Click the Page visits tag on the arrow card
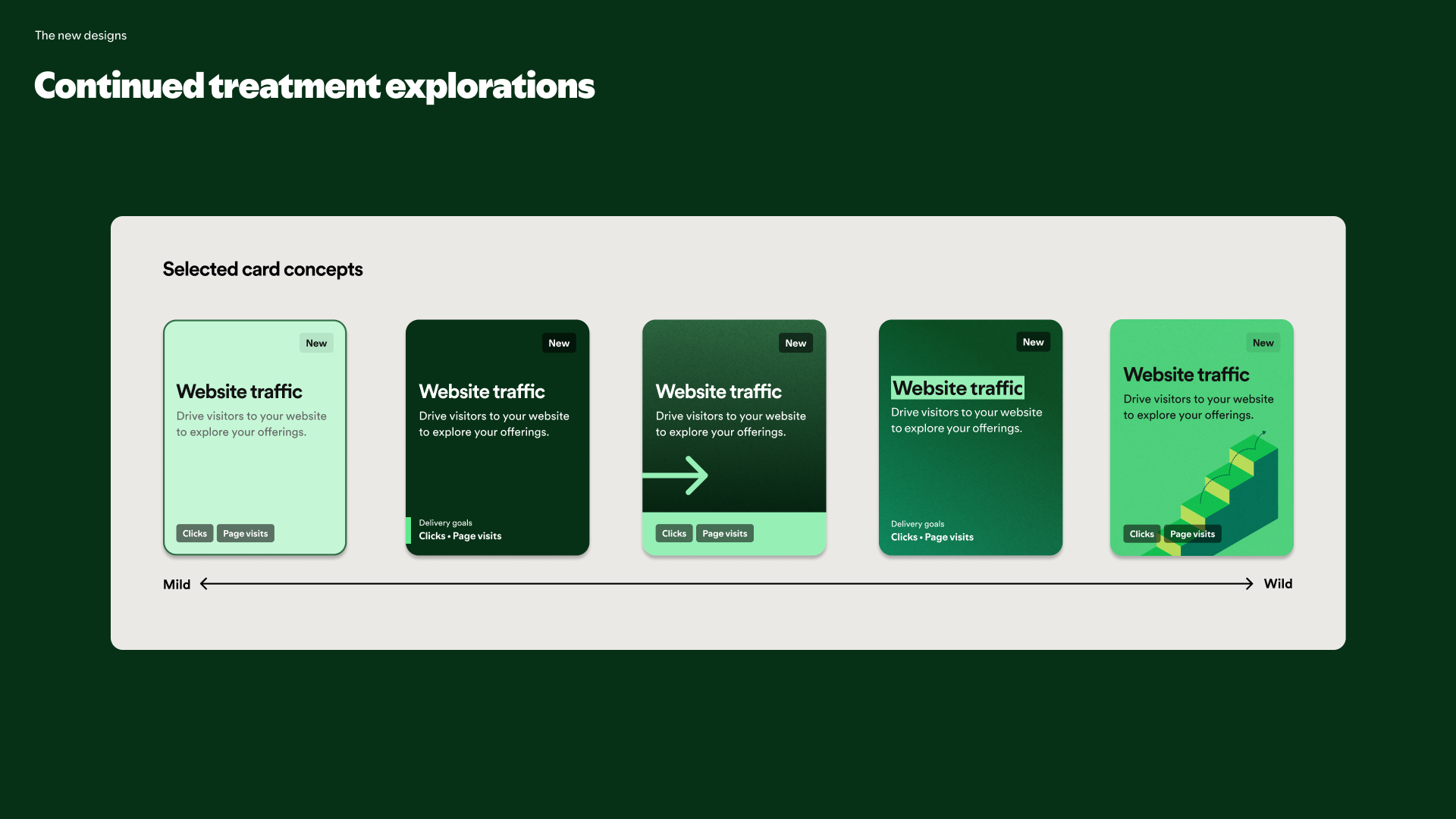1456x819 pixels. 725,533
